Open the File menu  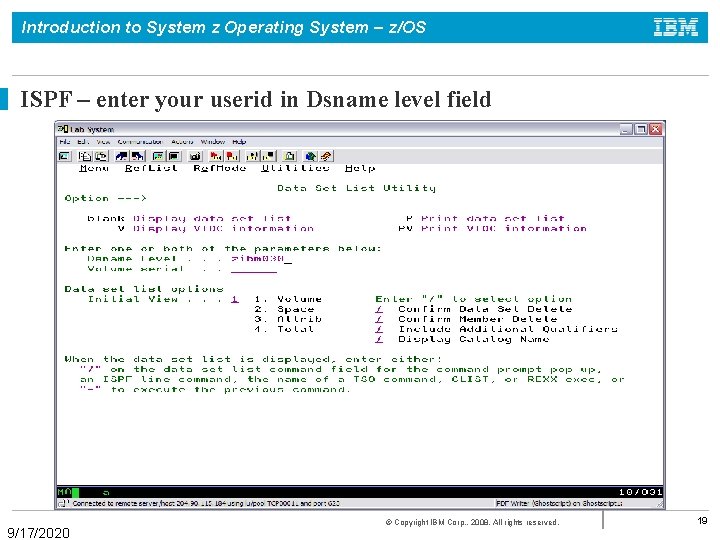click(x=65, y=141)
